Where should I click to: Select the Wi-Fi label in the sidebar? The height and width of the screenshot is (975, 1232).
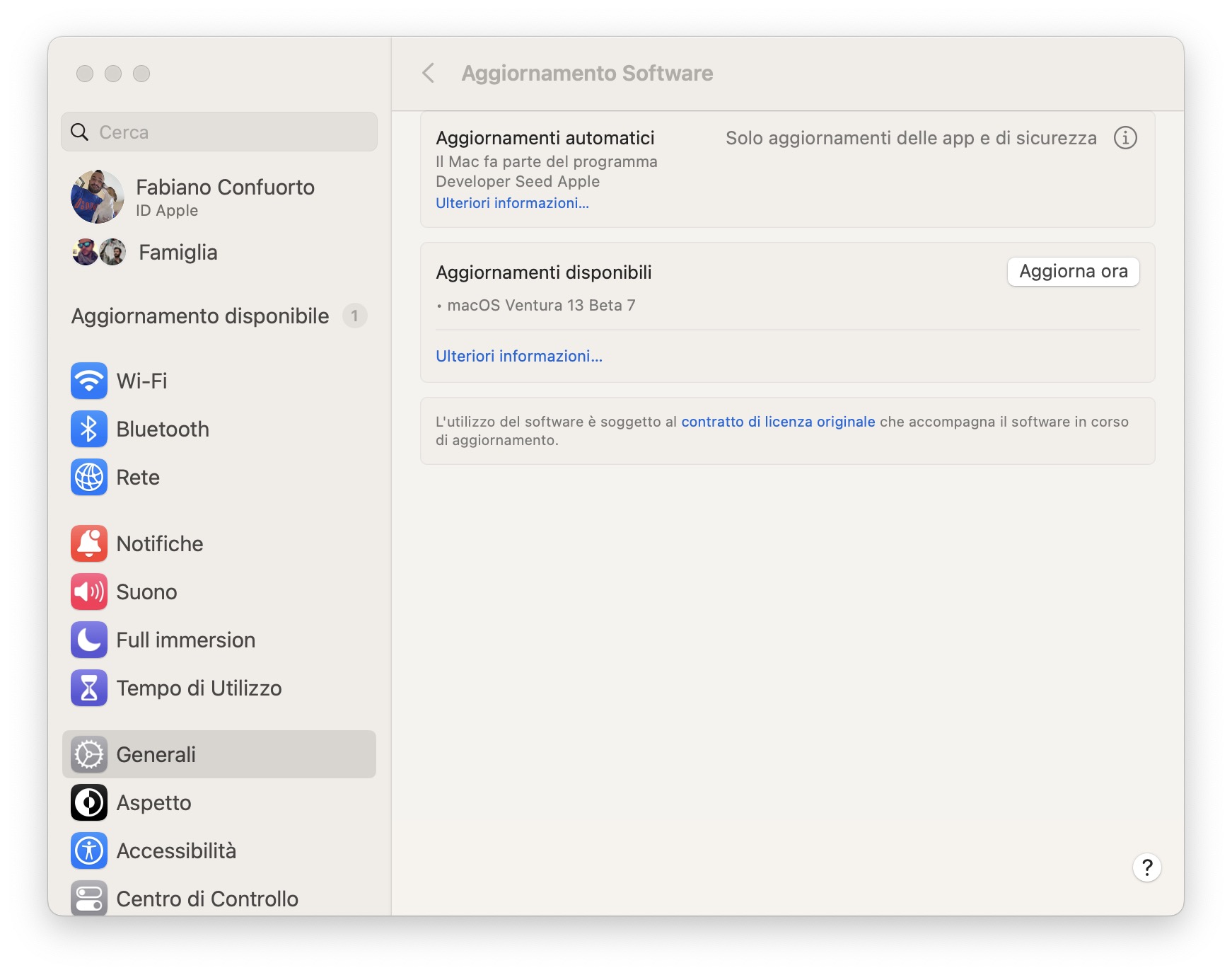(141, 381)
